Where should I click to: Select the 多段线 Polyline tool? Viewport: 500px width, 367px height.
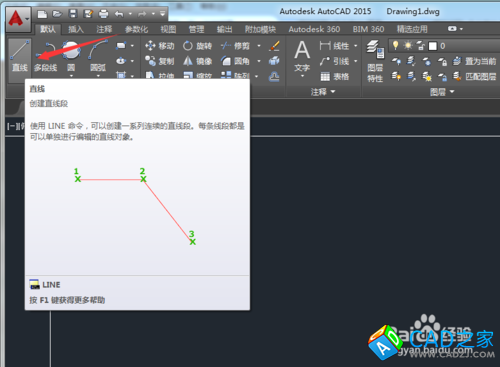pos(45,56)
